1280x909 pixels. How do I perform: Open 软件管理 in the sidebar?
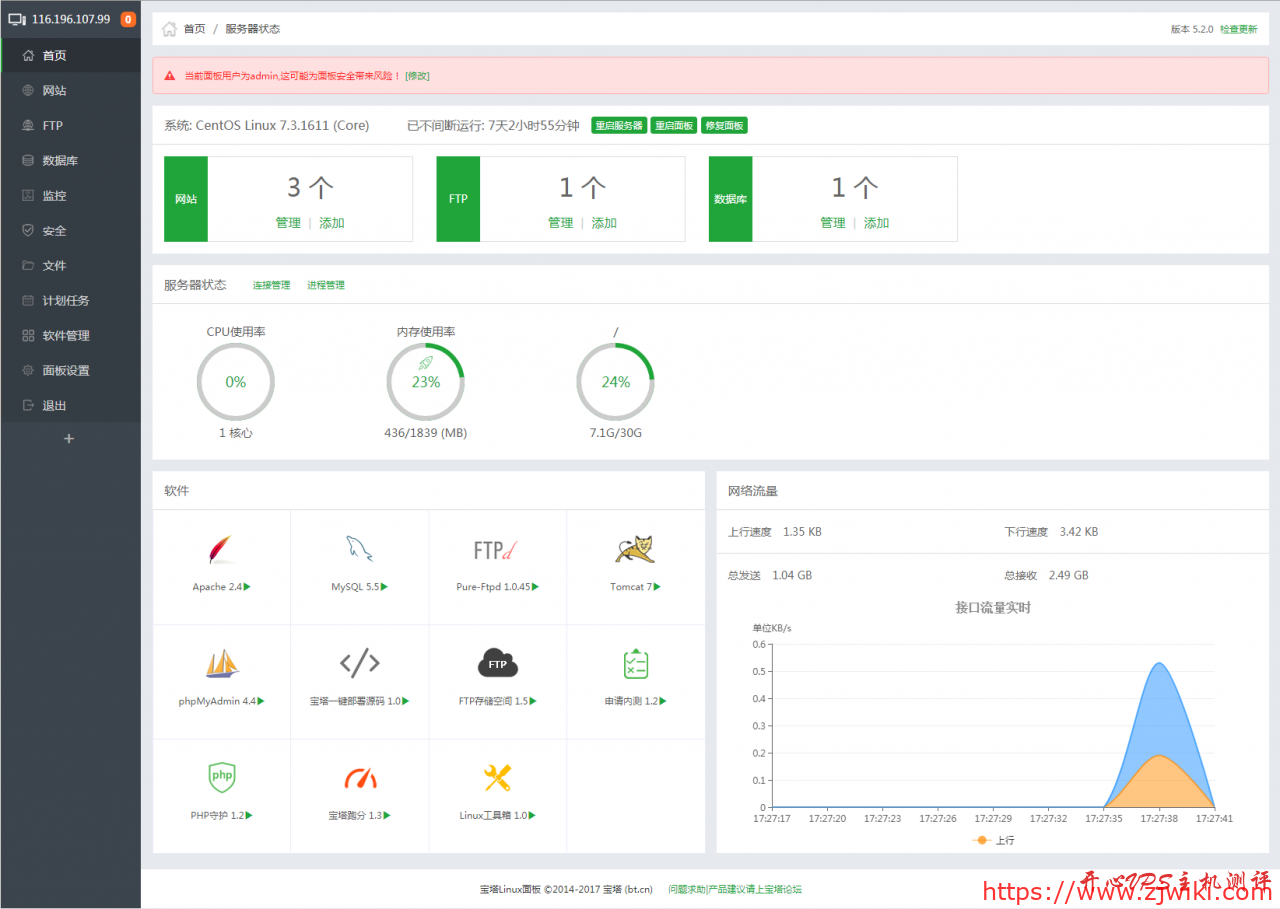coord(66,336)
